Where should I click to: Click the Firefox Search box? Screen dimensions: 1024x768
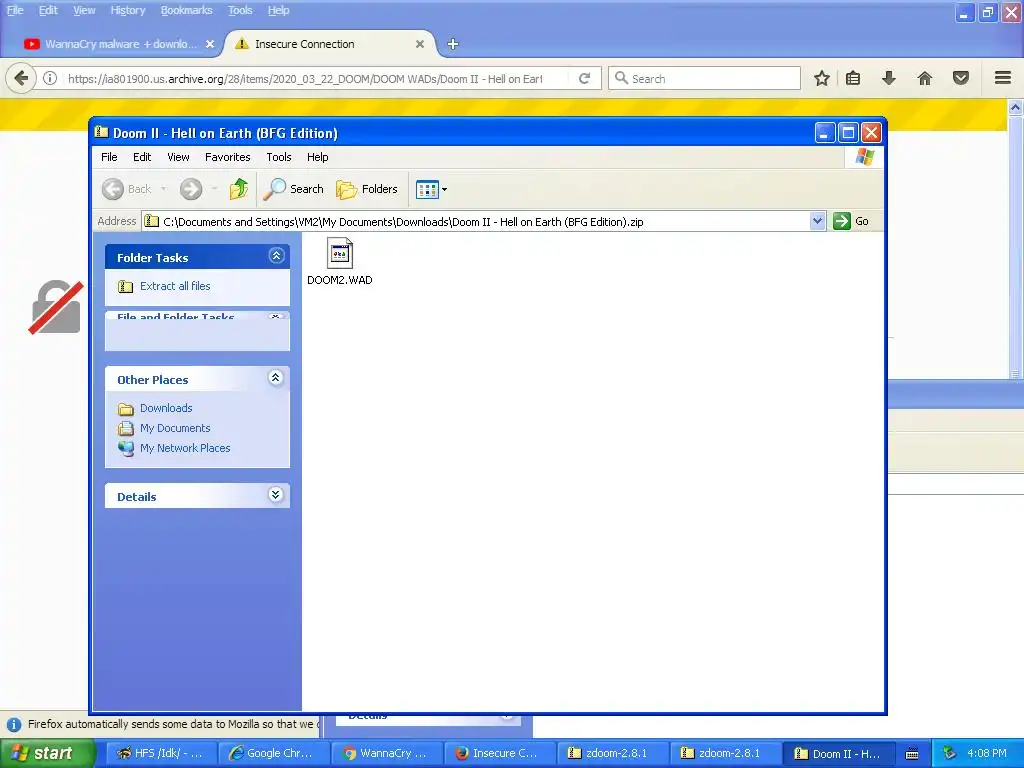pyautogui.click(x=704, y=78)
